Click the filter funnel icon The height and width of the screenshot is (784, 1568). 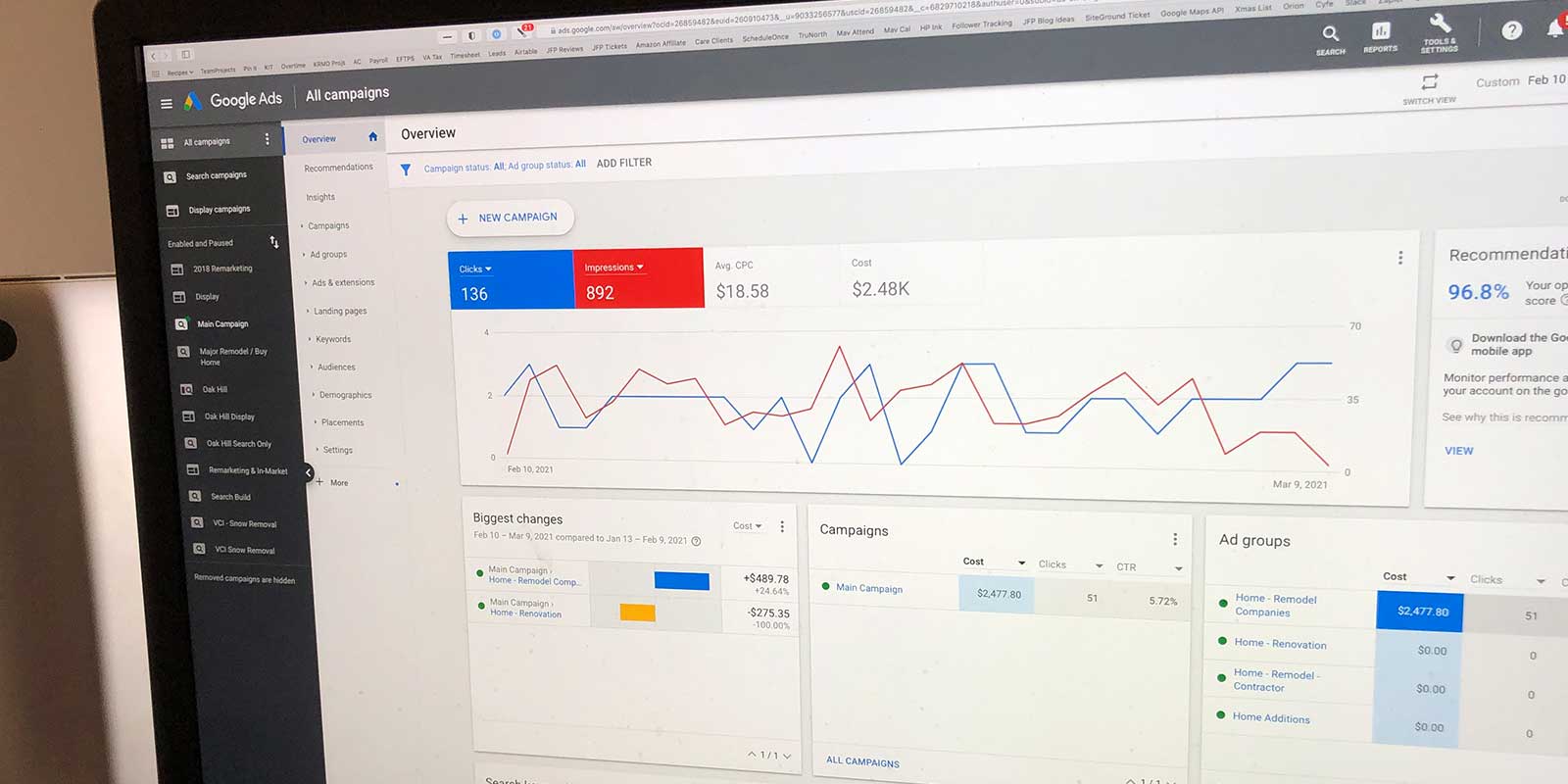pyautogui.click(x=406, y=170)
